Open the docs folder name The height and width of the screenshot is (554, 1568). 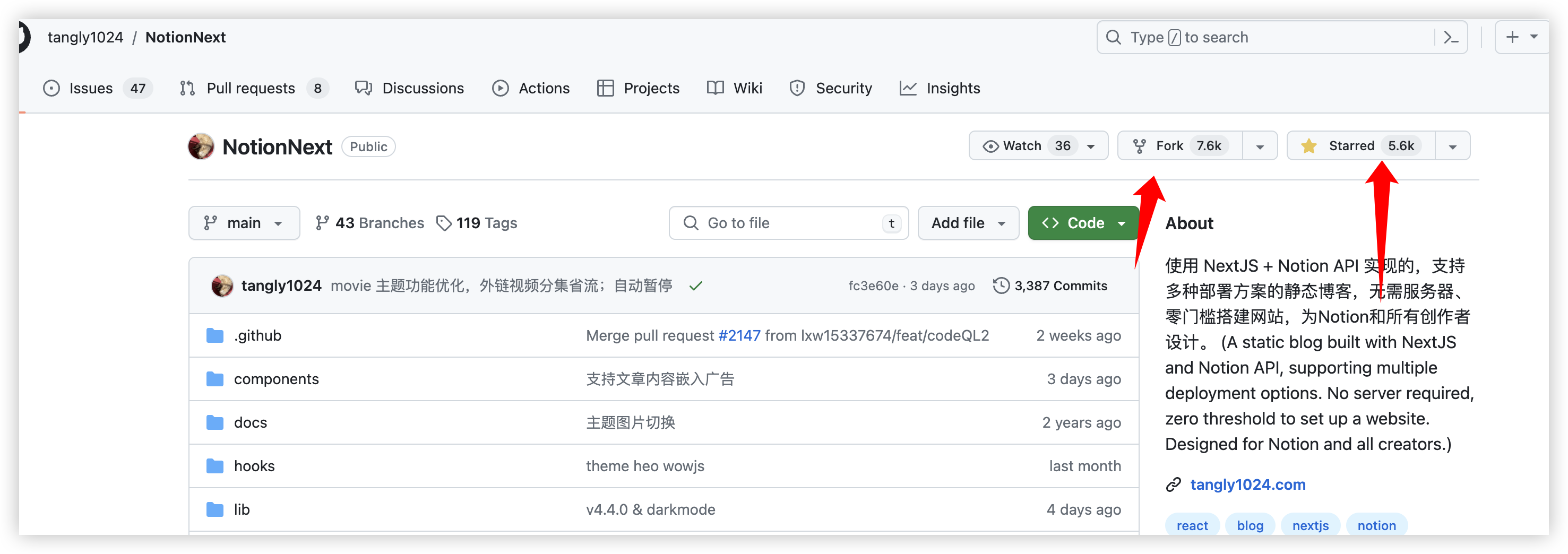[x=250, y=422]
